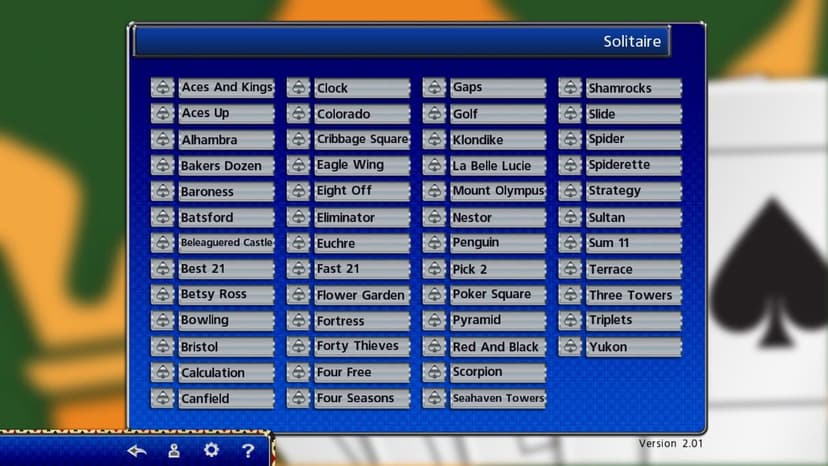828x466 pixels.
Task: Select Three Towers from the list
Action: [x=634, y=295]
